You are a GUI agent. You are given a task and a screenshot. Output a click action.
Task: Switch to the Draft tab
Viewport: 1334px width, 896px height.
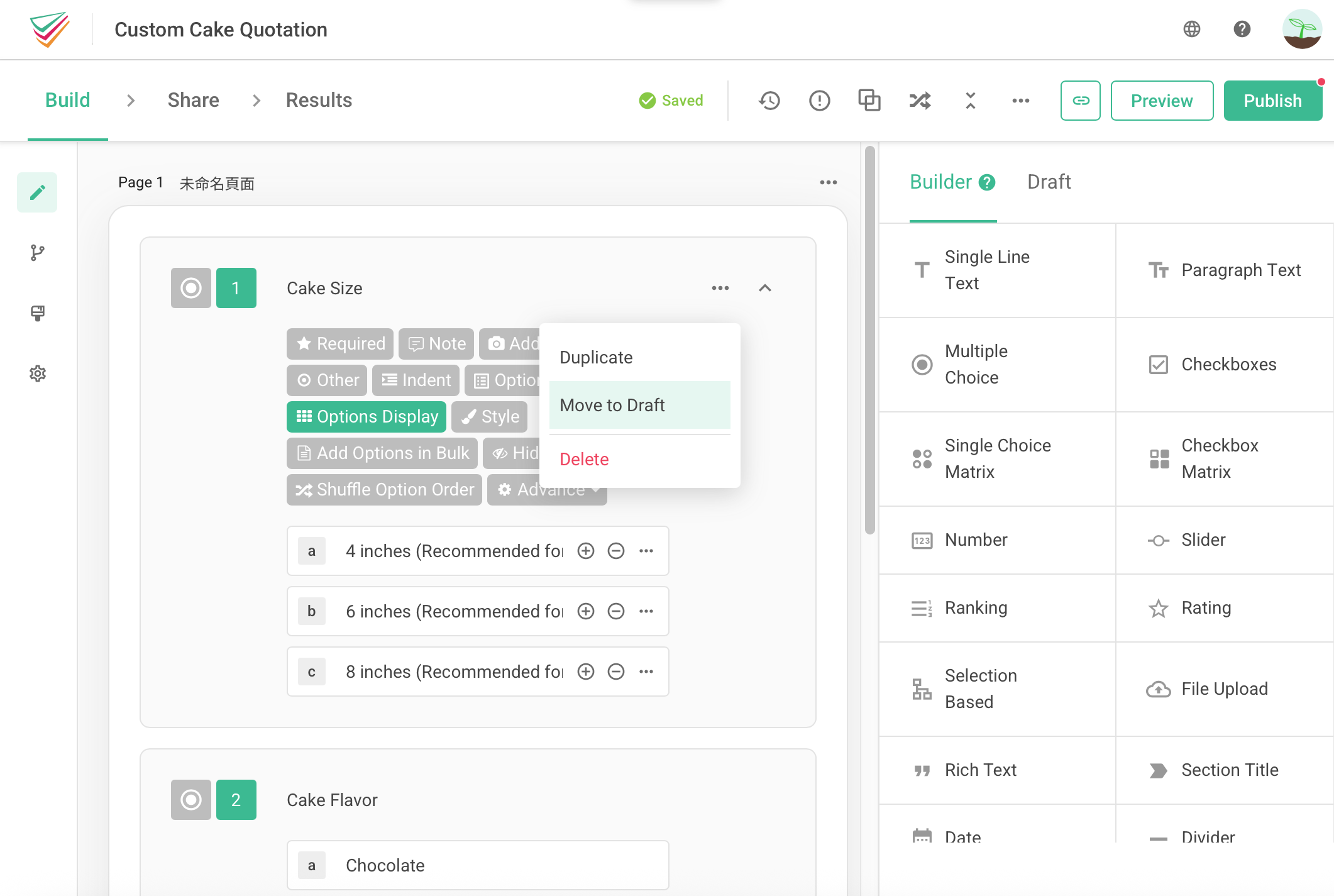tap(1049, 182)
